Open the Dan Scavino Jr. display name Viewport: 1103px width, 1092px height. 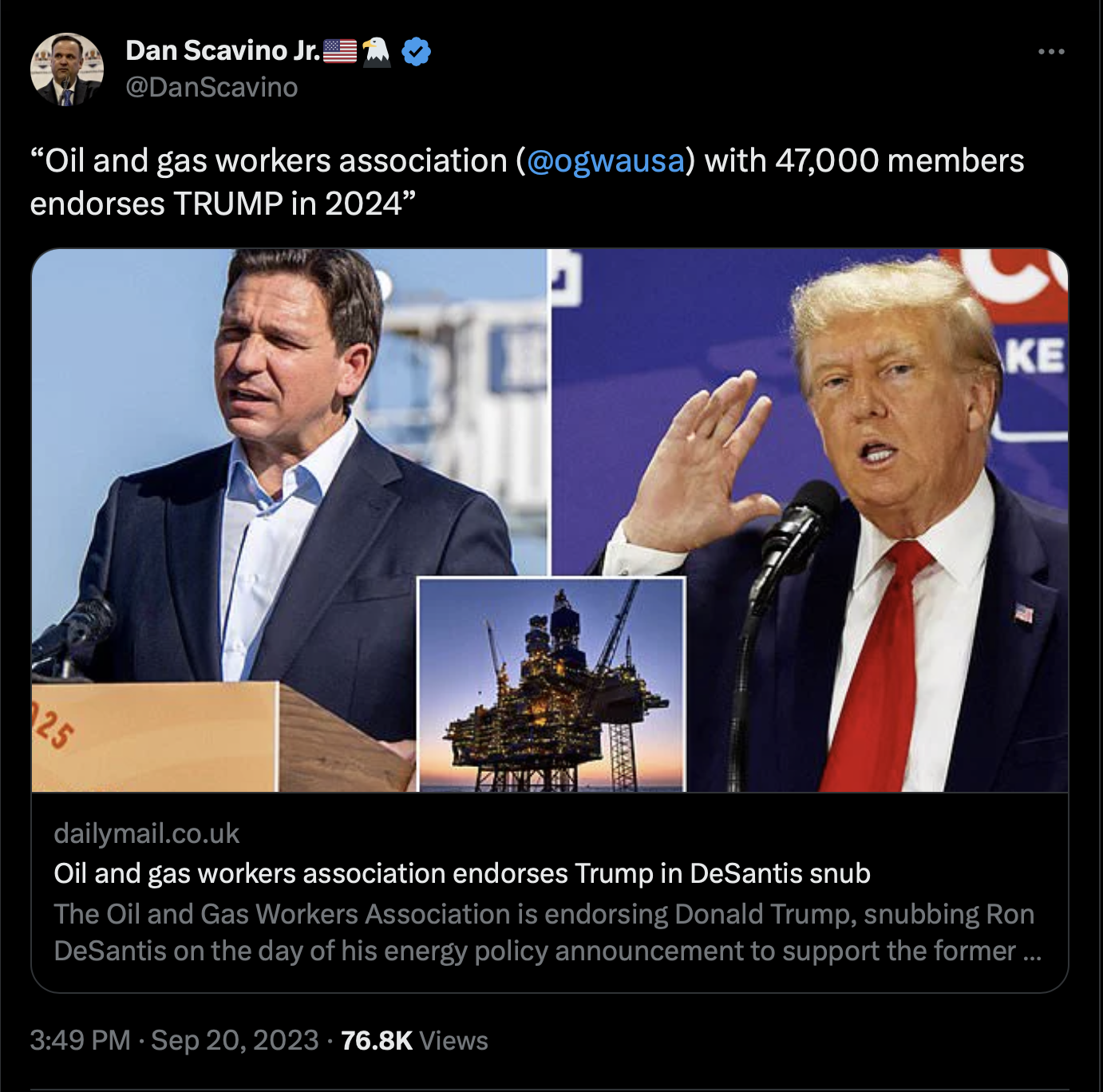[x=223, y=50]
